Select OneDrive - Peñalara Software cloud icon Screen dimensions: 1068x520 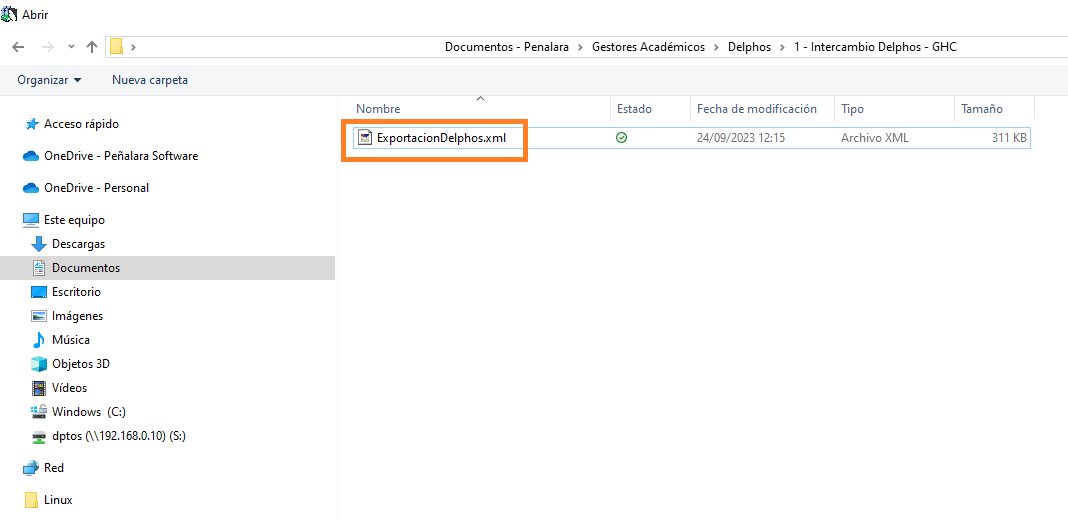point(31,156)
